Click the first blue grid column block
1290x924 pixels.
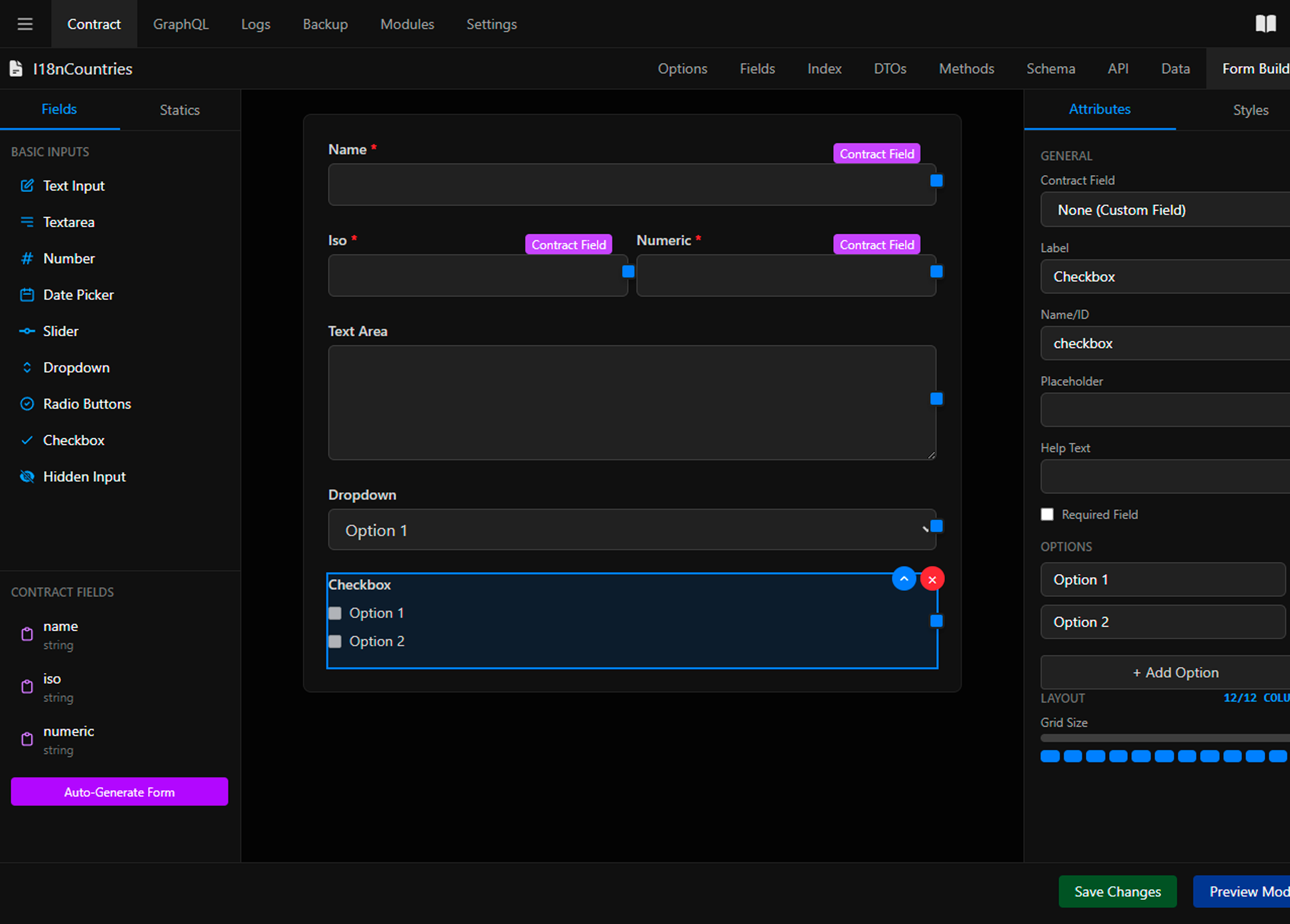coord(1050,756)
